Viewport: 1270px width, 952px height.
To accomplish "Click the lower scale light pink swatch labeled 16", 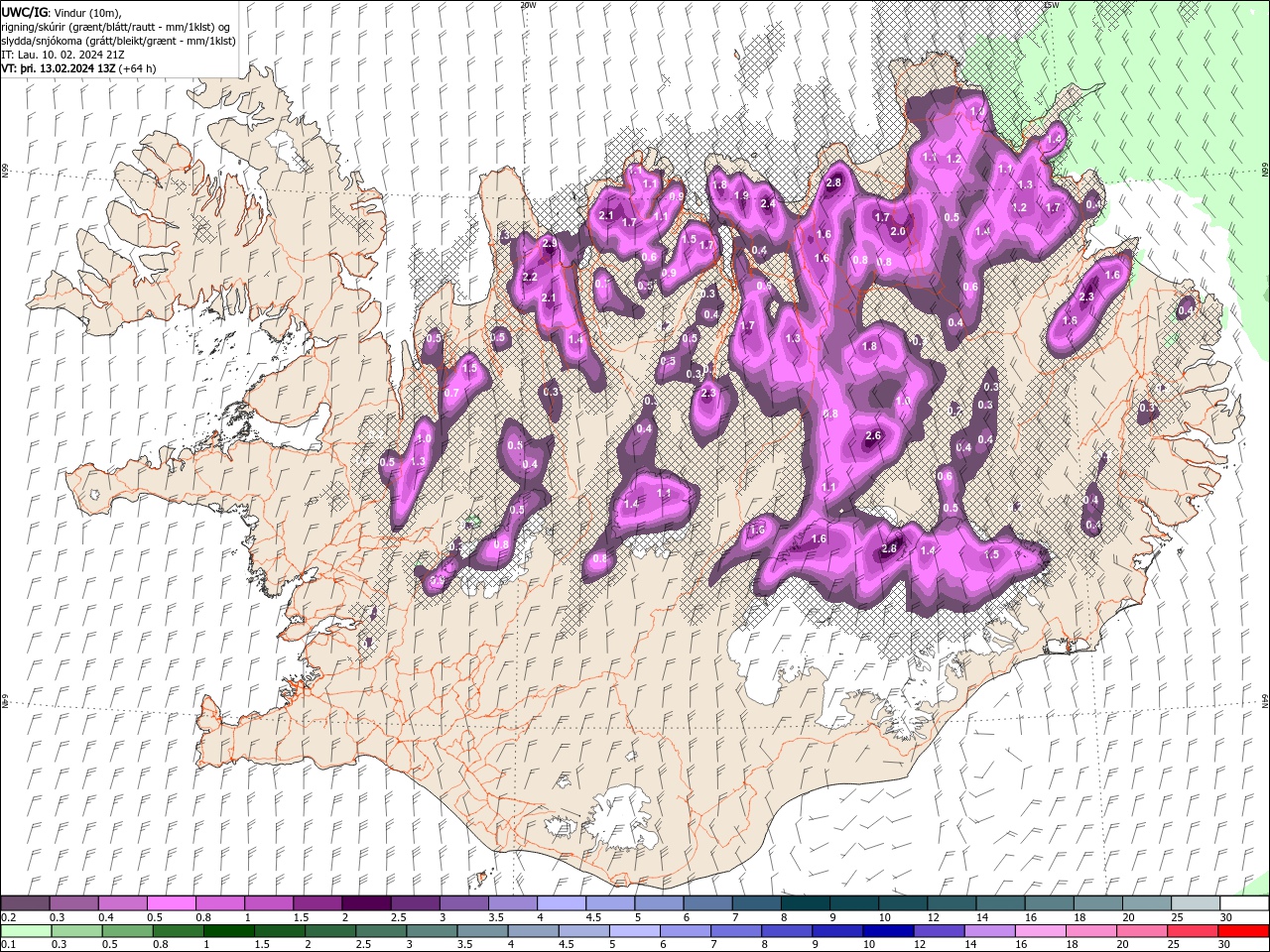I will tap(1040, 931).
